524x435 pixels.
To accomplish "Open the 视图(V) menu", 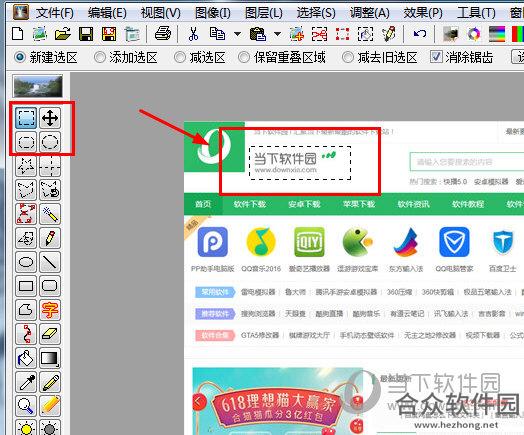I will 160,13.
